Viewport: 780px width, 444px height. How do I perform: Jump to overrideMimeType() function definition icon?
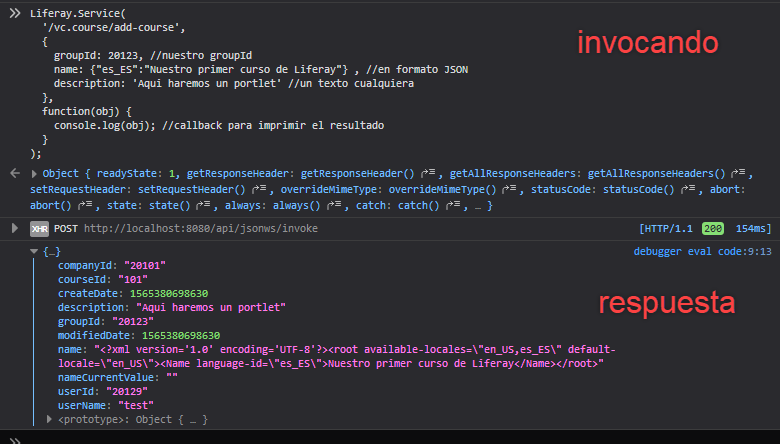tap(509, 189)
